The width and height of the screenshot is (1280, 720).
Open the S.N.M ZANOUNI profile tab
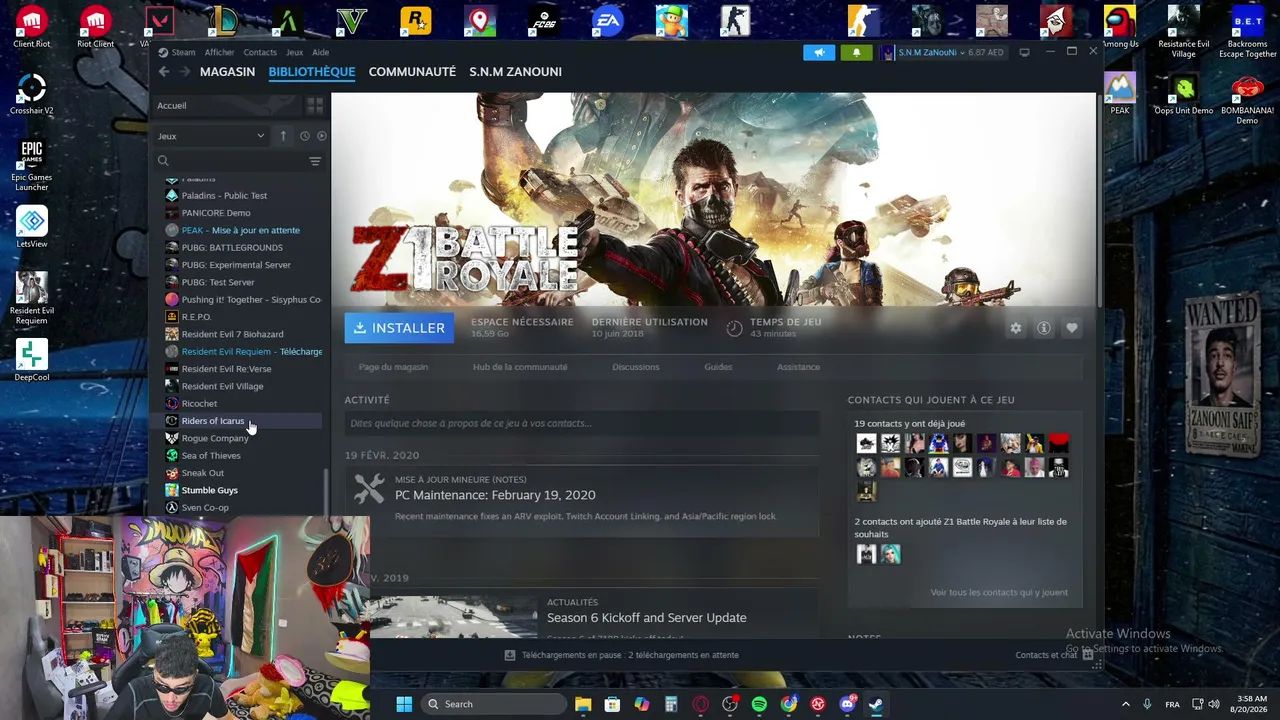pos(515,72)
